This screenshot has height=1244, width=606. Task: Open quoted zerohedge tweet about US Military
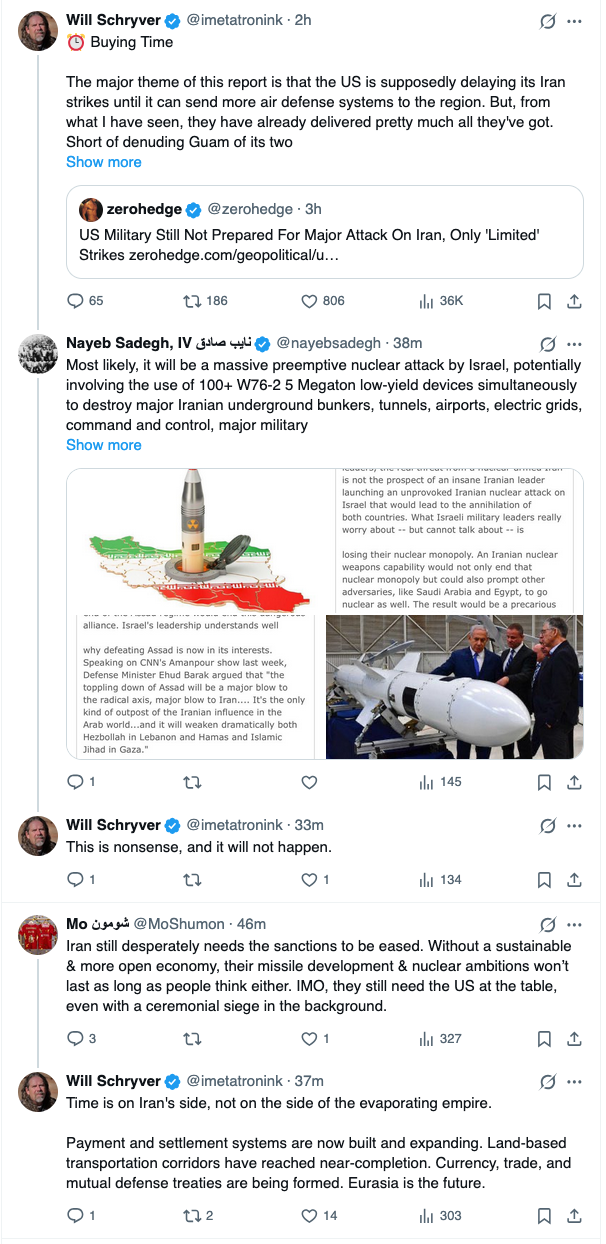click(x=325, y=232)
